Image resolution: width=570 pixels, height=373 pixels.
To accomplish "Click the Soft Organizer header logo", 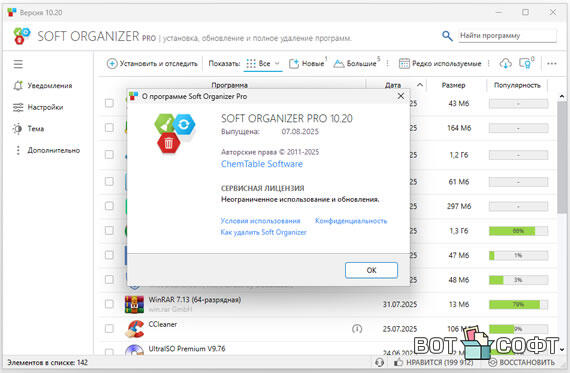I will (x=22, y=36).
